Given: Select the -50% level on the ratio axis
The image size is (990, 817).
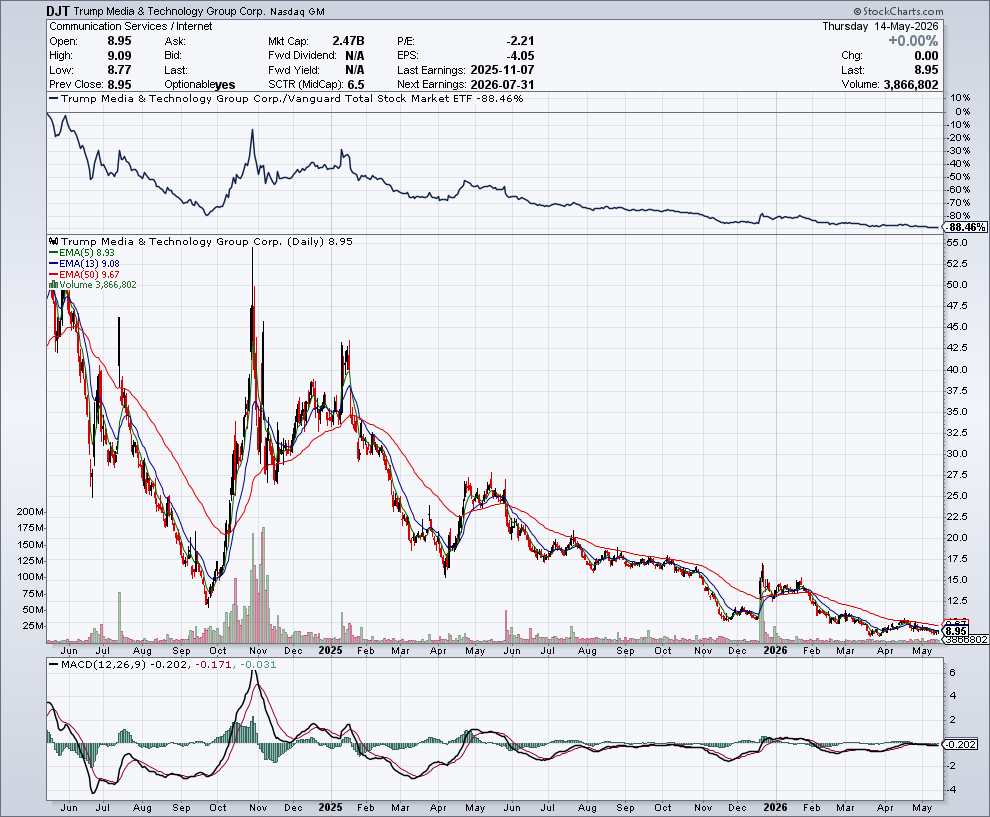Looking at the screenshot, I should (x=958, y=177).
